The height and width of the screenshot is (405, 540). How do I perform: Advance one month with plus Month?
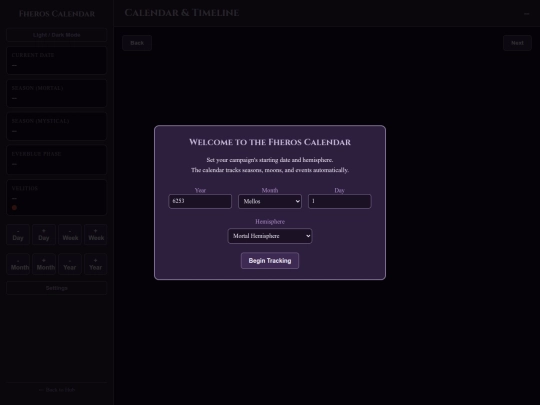pyautogui.click(x=44, y=264)
